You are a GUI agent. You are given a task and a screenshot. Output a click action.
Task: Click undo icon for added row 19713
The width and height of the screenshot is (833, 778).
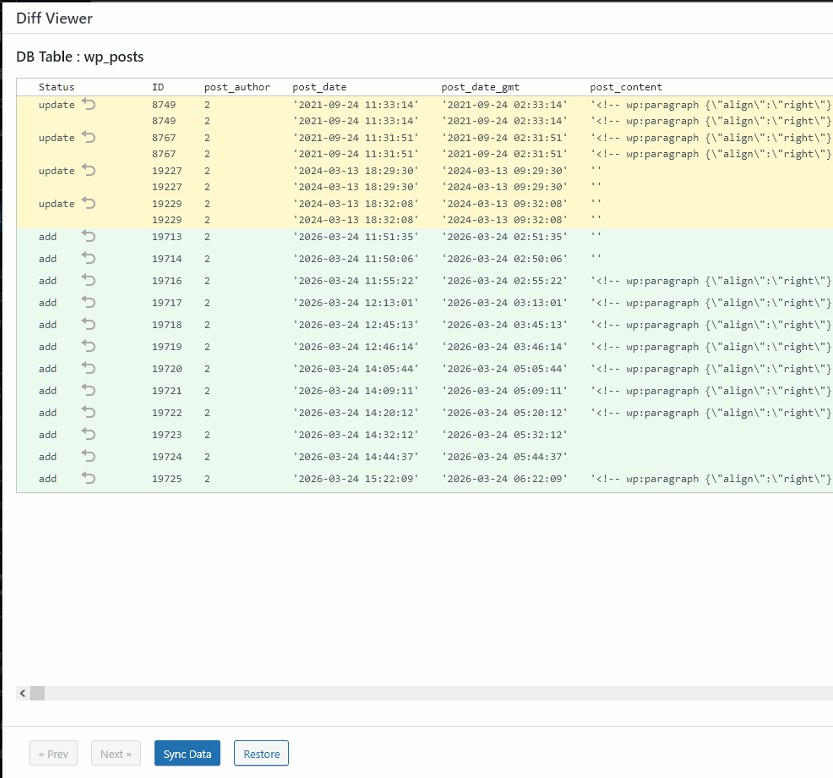(x=88, y=236)
